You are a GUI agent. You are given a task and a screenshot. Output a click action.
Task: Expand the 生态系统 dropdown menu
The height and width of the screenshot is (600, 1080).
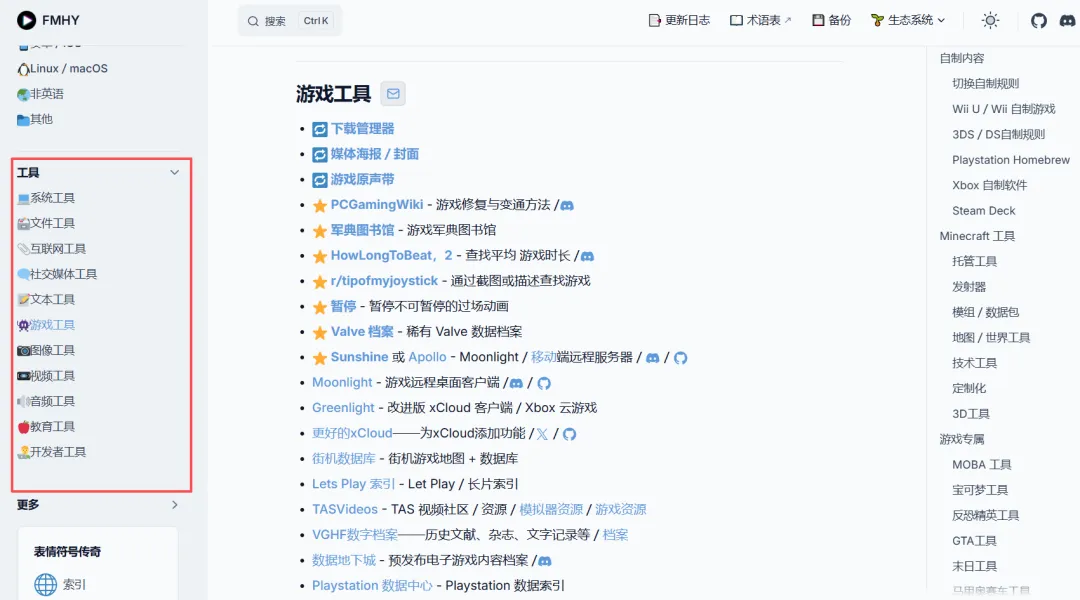click(908, 21)
